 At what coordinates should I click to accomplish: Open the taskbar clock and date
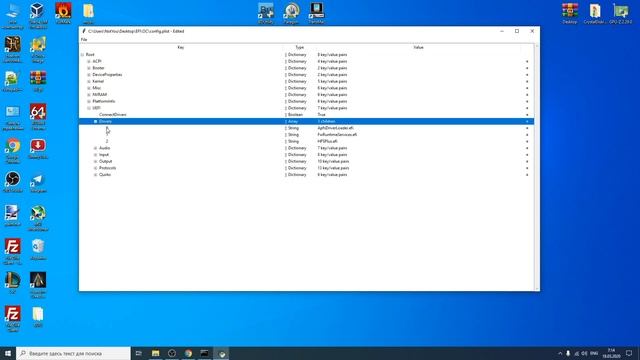tap(611, 353)
